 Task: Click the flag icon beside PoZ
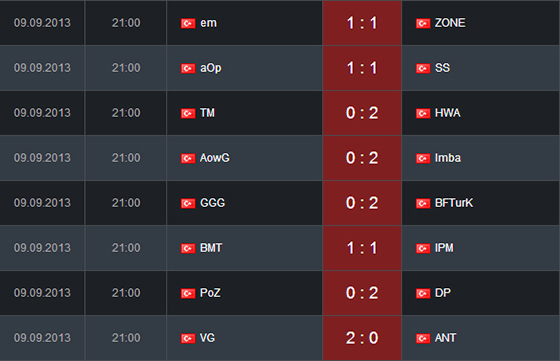click(188, 294)
